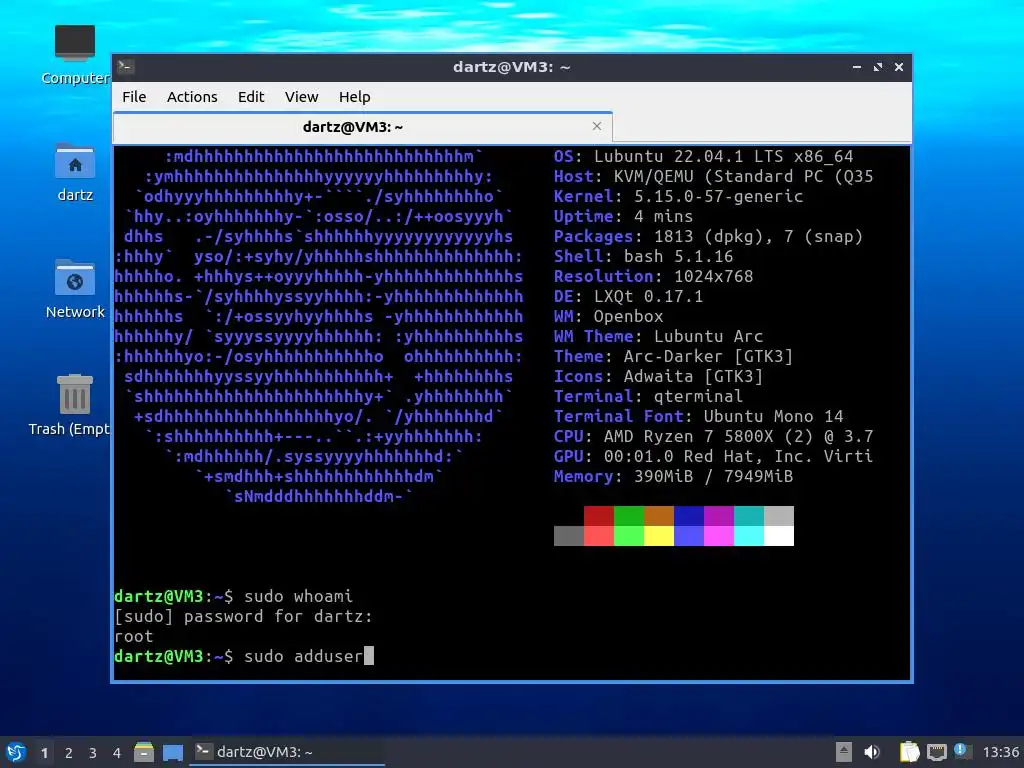This screenshot has width=1024, height=768.
Task: Click the 'WM: Openbox' line
Action: click(609, 317)
